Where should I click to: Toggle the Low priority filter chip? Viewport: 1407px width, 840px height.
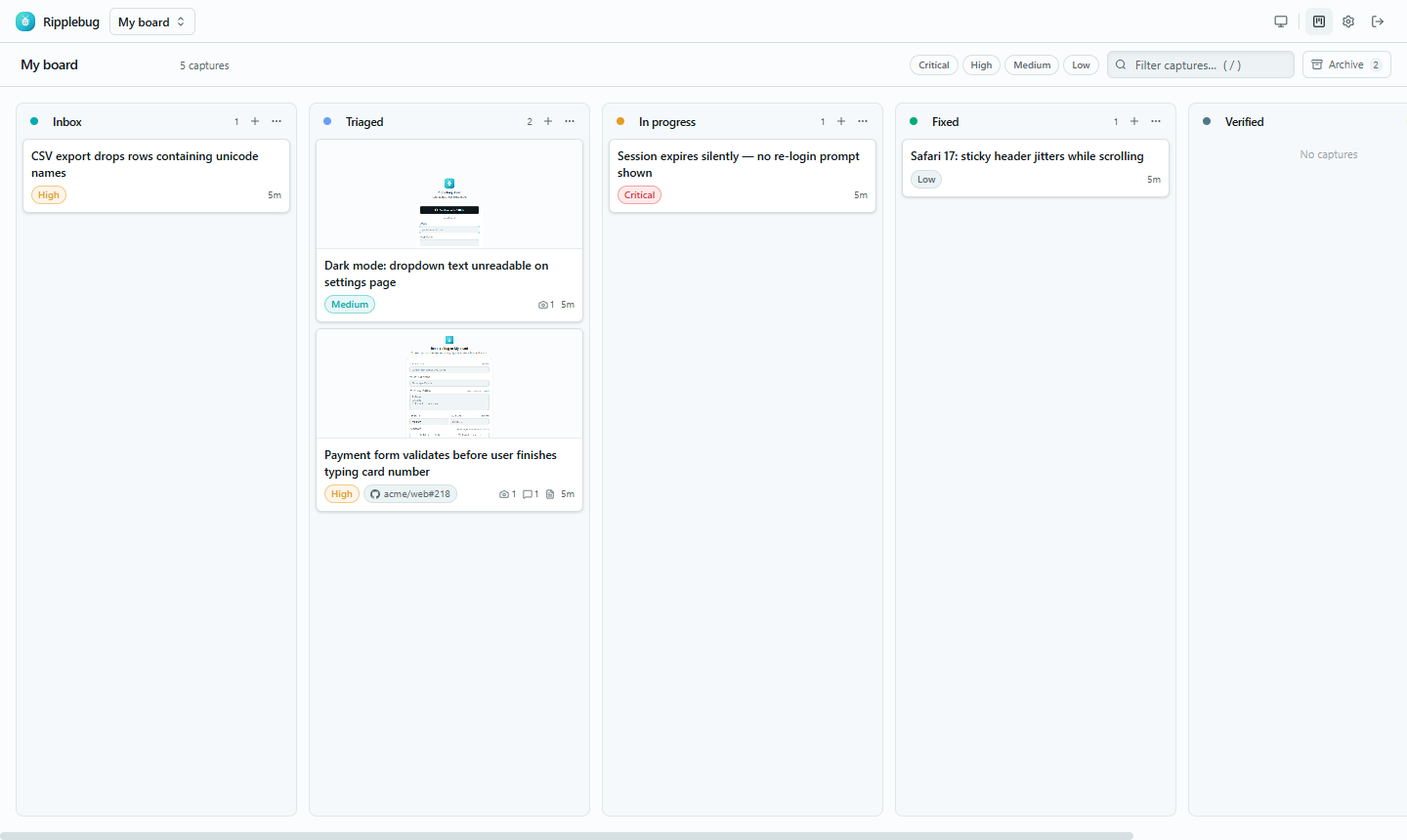point(1081,65)
